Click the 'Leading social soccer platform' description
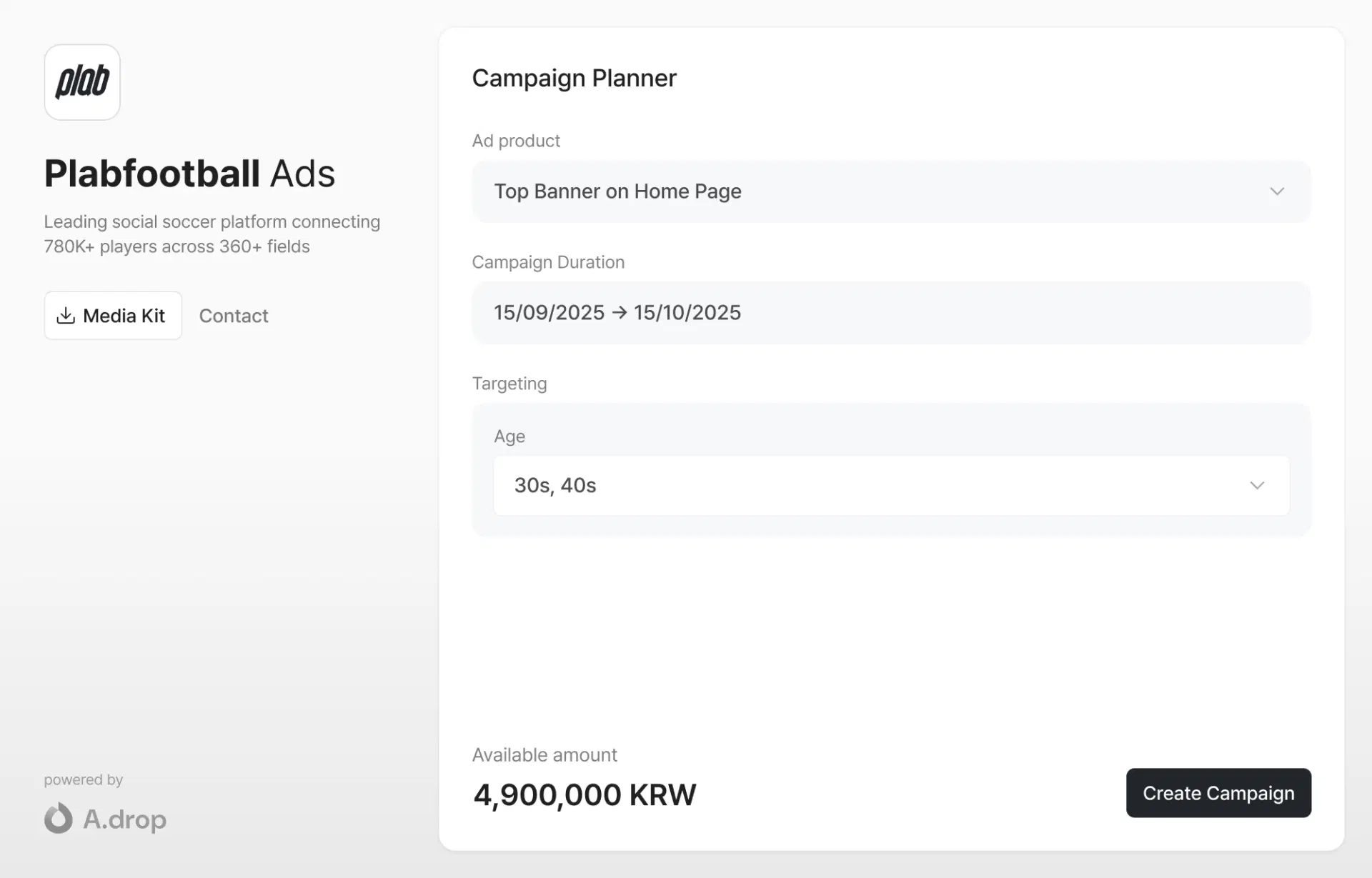The height and width of the screenshot is (878, 1372). (212, 234)
